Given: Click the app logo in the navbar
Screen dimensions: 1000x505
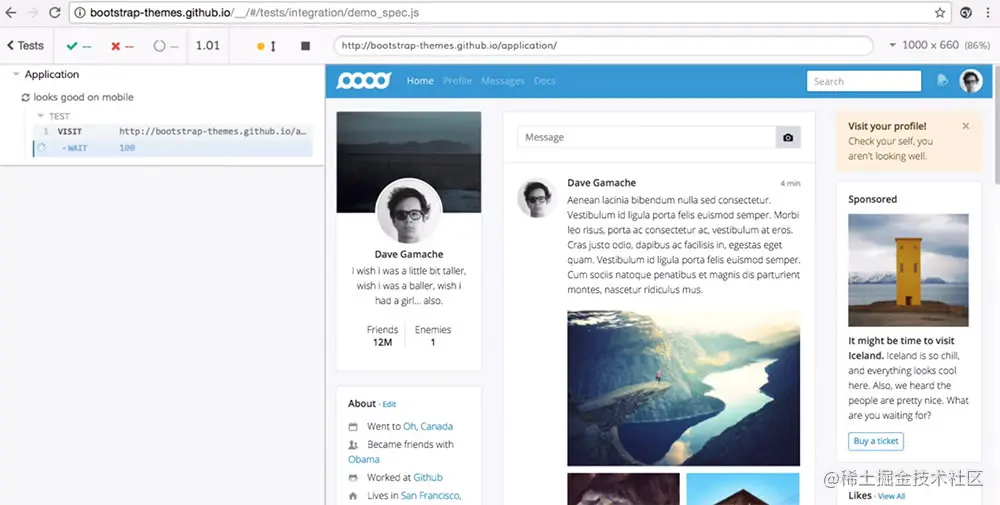Looking at the screenshot, I should click(364, 81).
